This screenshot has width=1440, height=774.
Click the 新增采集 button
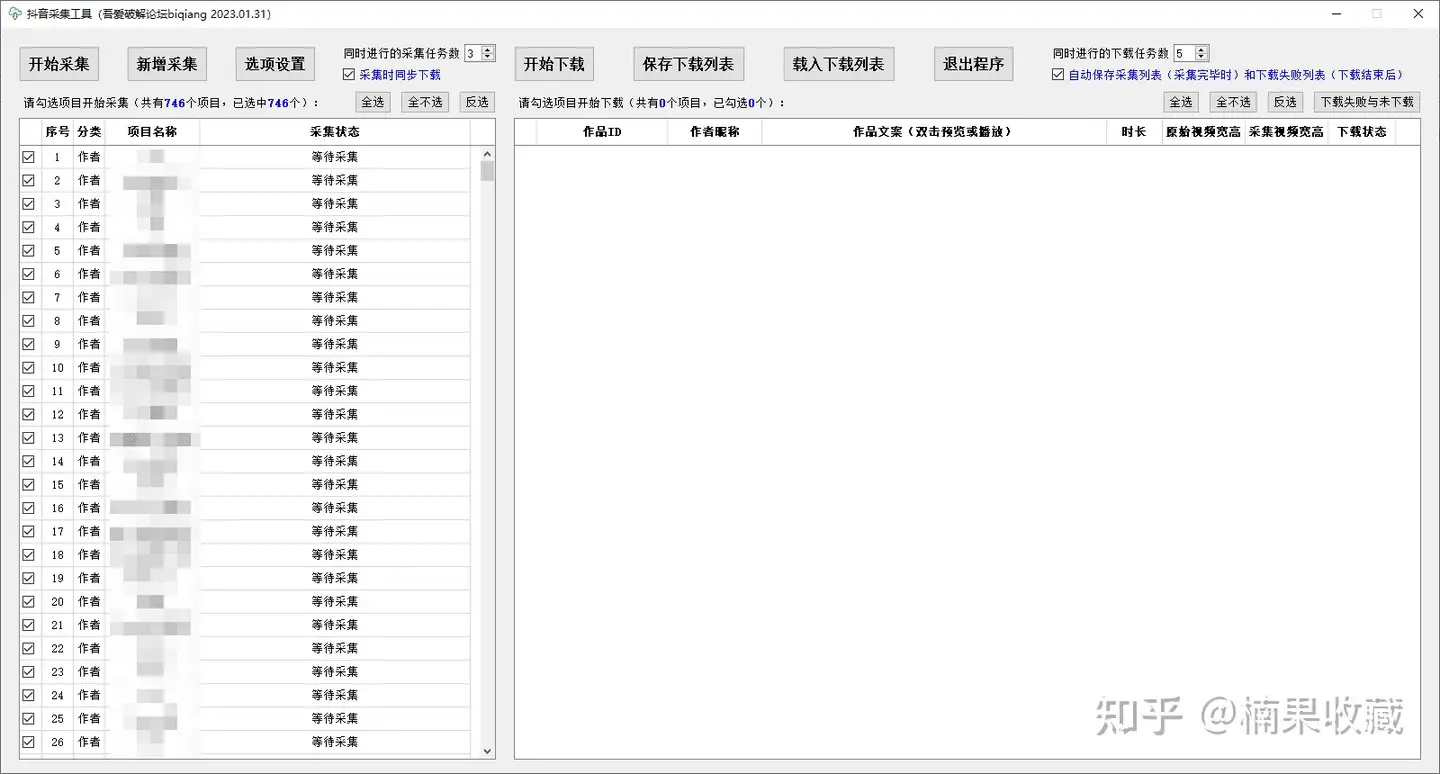pos(167,64)
